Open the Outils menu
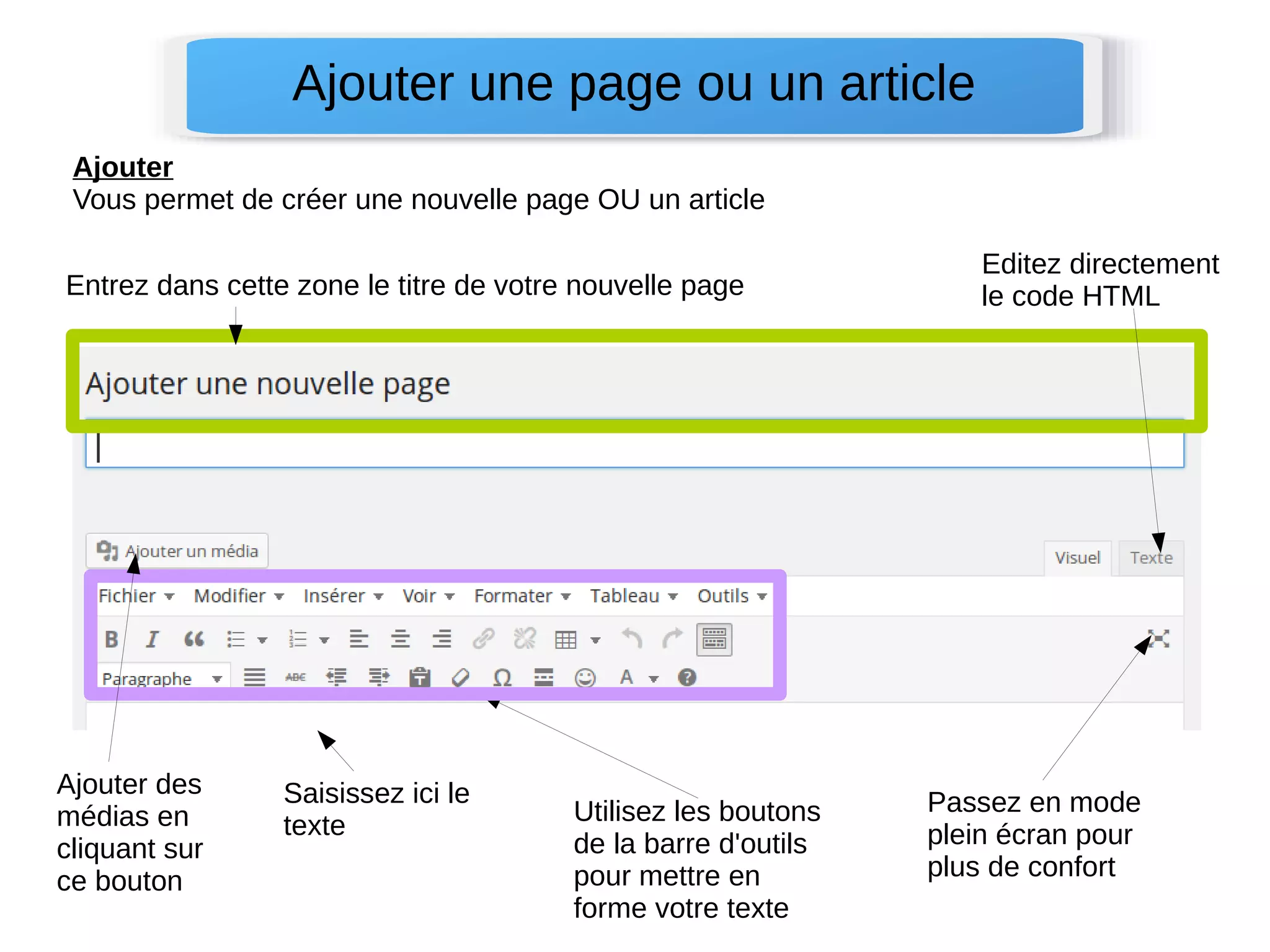Screen dimensions: 1270x952 point(732,596)
